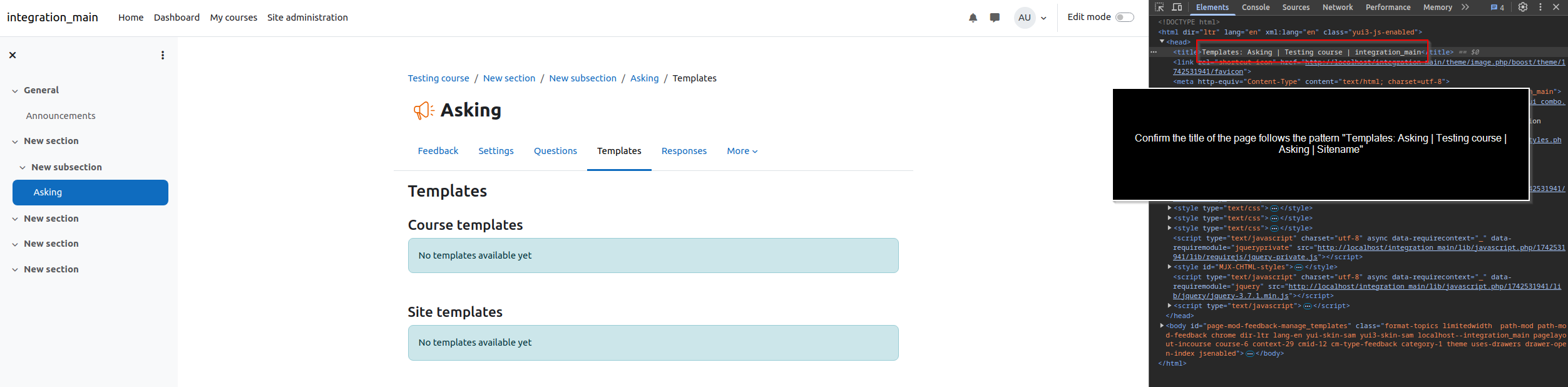Open the DevTools issues counter
This screenshot has height=387, width=1568.
1498,8
